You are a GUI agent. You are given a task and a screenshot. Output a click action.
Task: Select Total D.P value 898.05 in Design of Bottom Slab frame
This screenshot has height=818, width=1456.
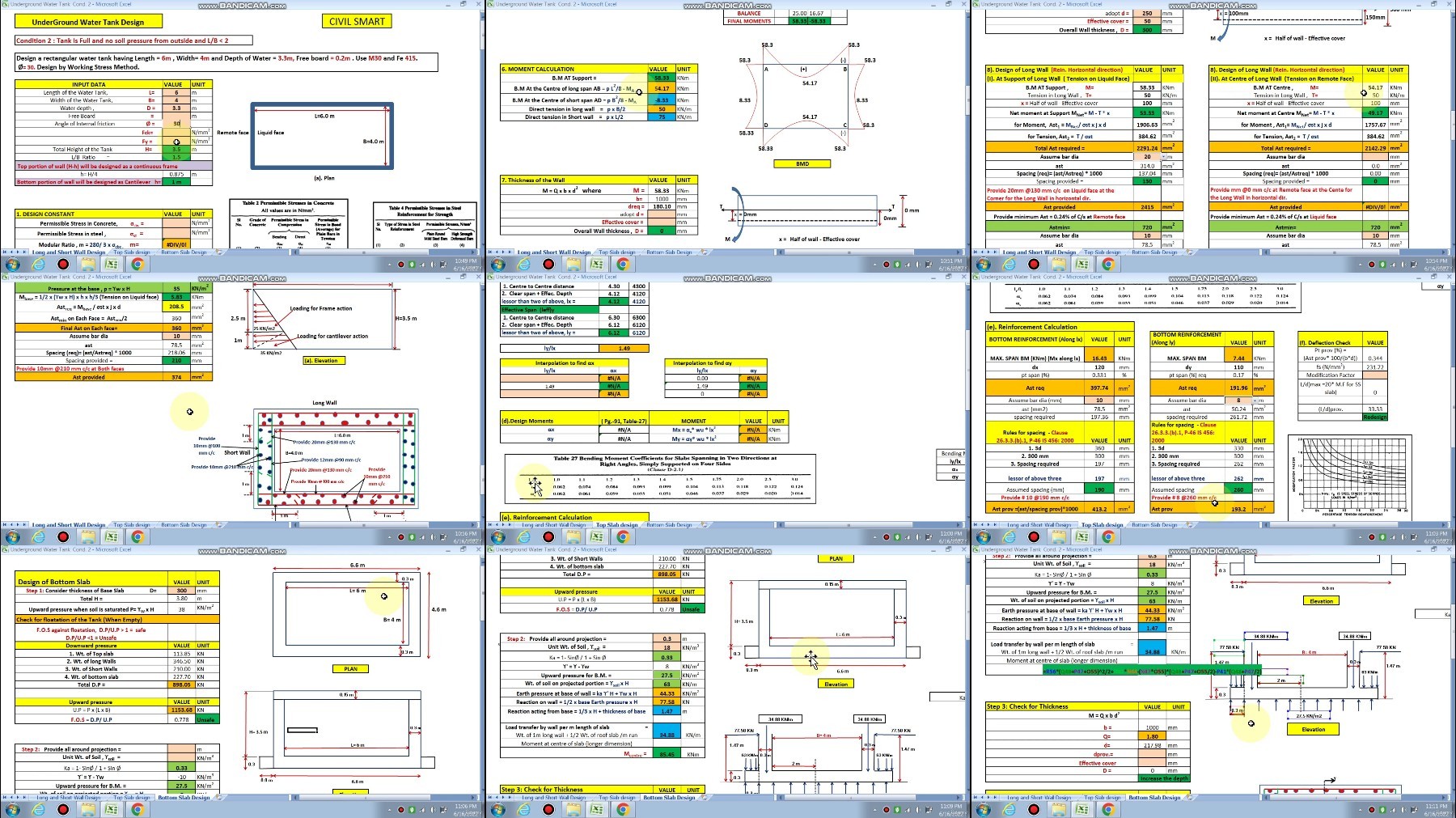[x=182, y=684]
